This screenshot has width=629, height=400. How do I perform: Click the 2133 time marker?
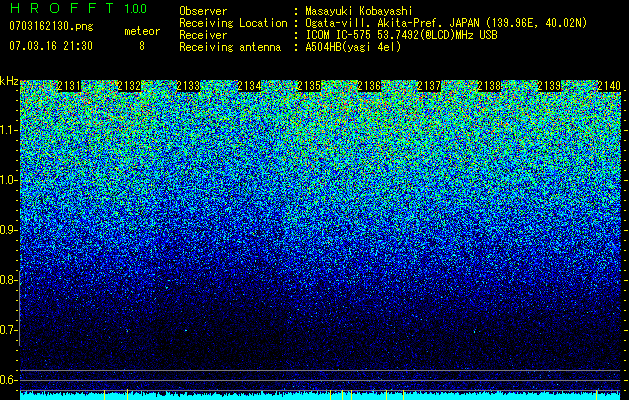[x=188, y=86]
